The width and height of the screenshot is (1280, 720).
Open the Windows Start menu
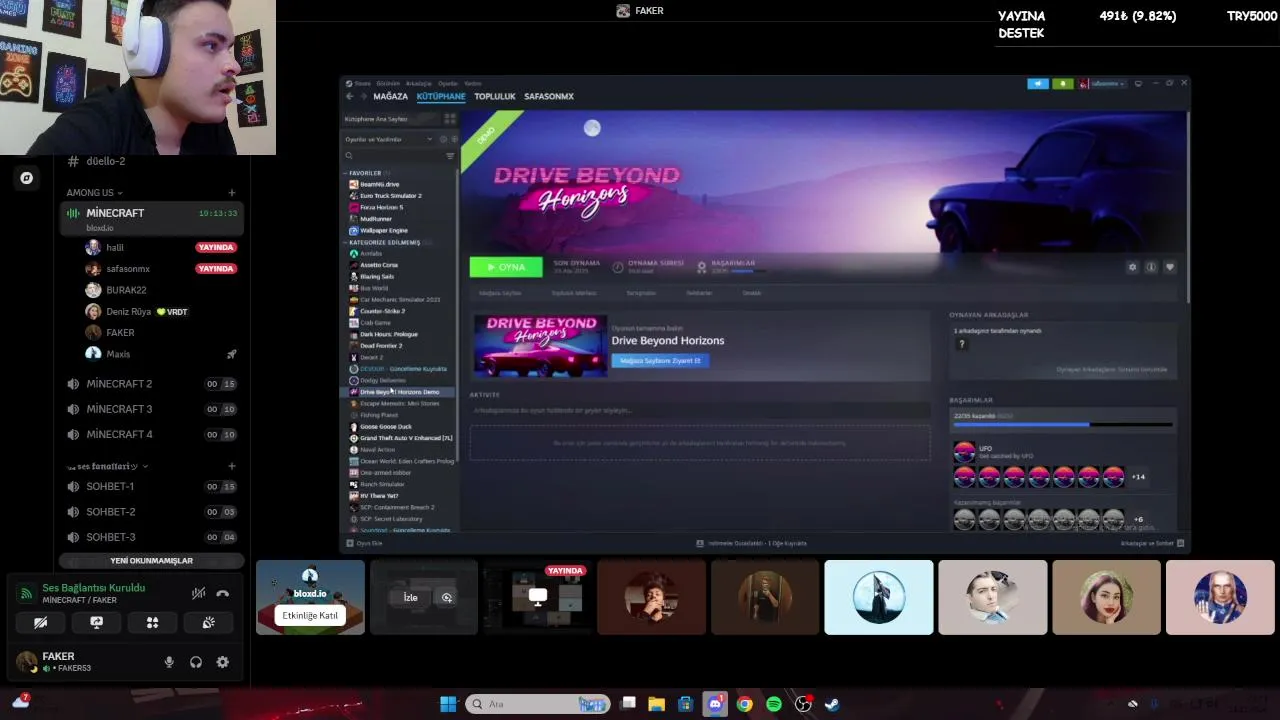point(448,704)
